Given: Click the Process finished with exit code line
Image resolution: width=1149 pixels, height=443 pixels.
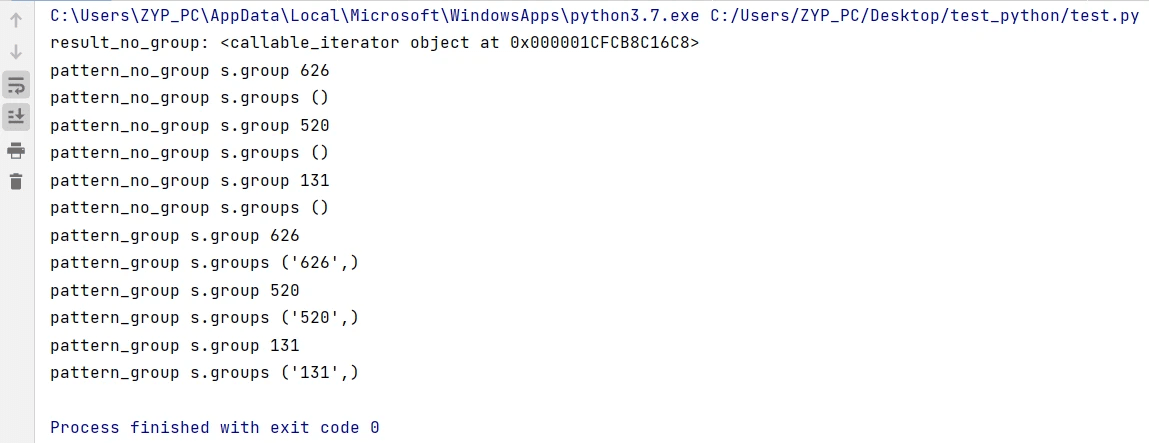Looking at the screenshot, I should tap(215, 428).
